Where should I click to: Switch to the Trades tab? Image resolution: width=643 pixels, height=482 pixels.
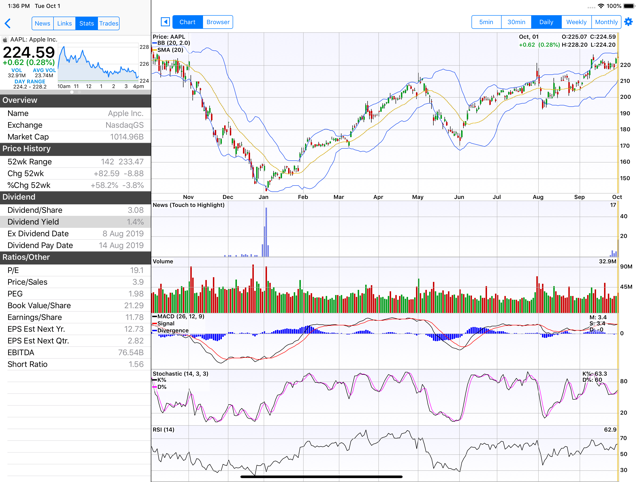tap(109, 23)
